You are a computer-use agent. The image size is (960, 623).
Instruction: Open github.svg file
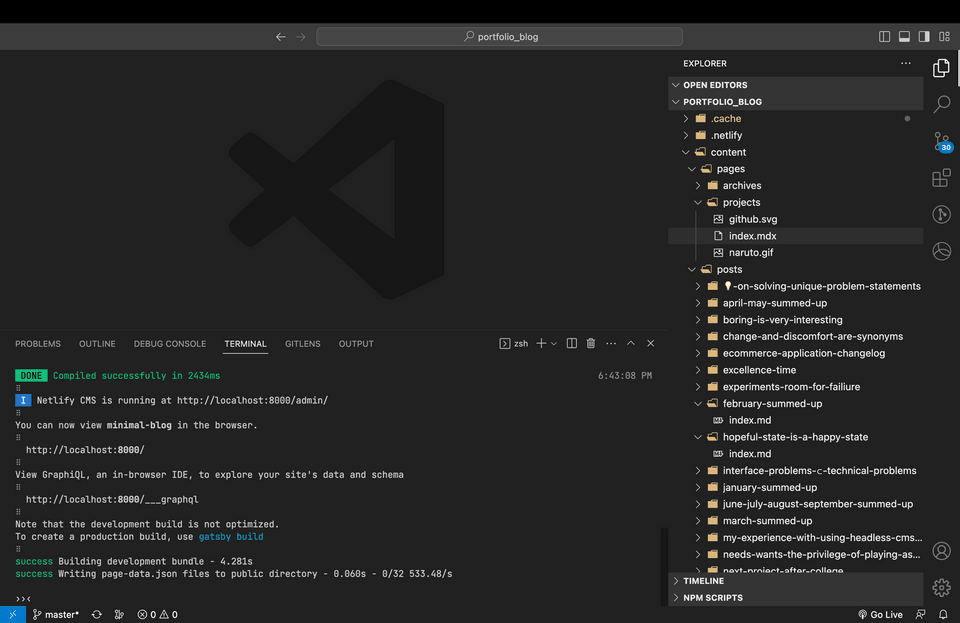tap(796, 219)
